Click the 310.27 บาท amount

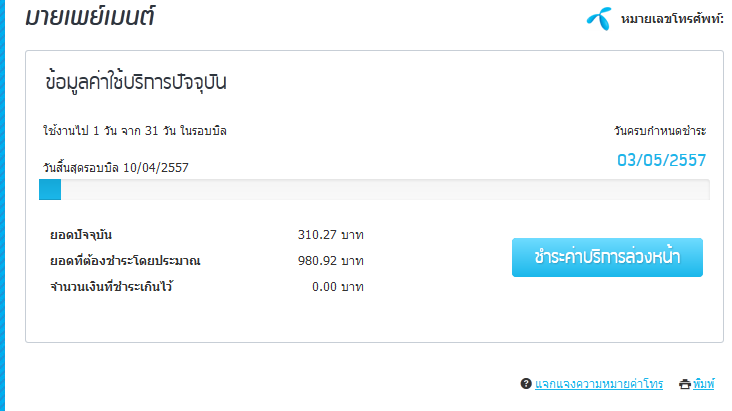tap(330, 236)
